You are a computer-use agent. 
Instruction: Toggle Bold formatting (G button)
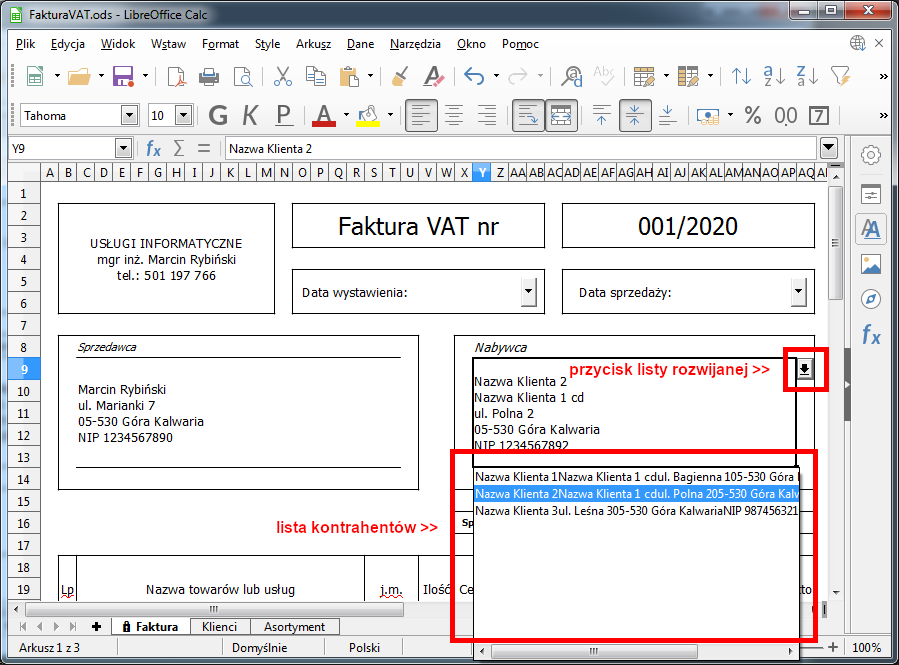(218, 115)
